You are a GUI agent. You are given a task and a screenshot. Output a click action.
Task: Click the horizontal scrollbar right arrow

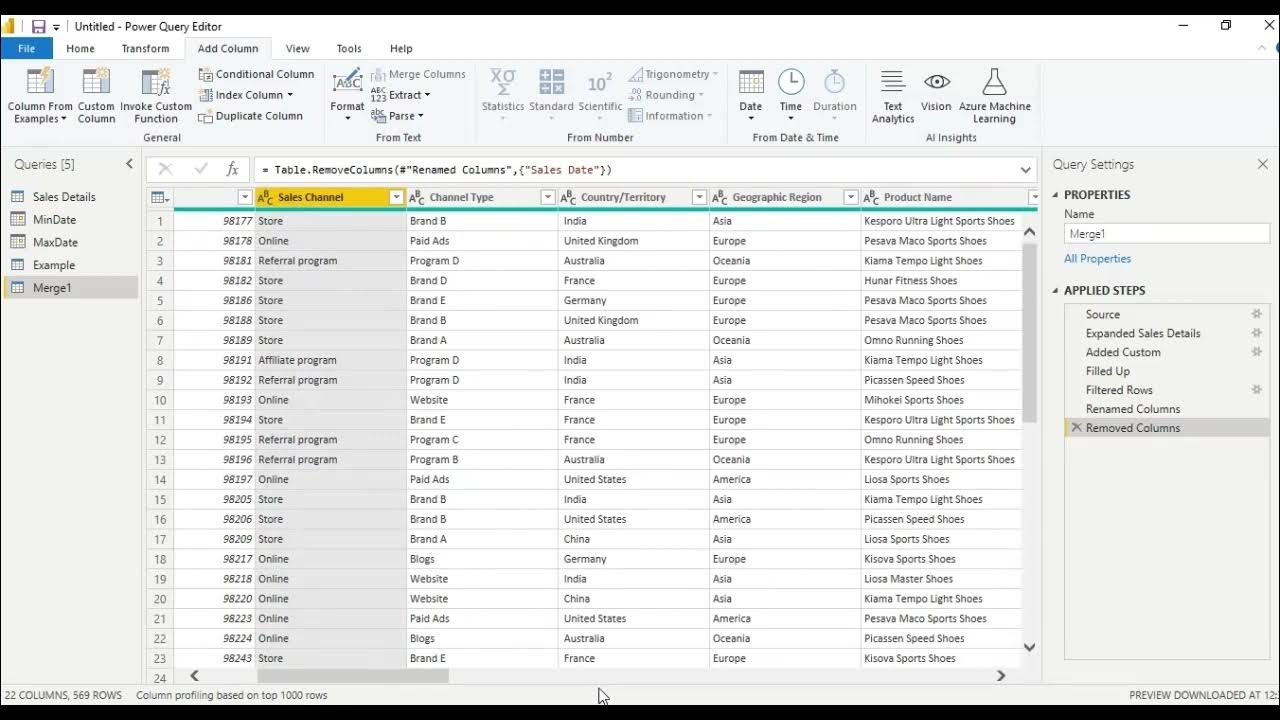click(x=1001, y=676)
